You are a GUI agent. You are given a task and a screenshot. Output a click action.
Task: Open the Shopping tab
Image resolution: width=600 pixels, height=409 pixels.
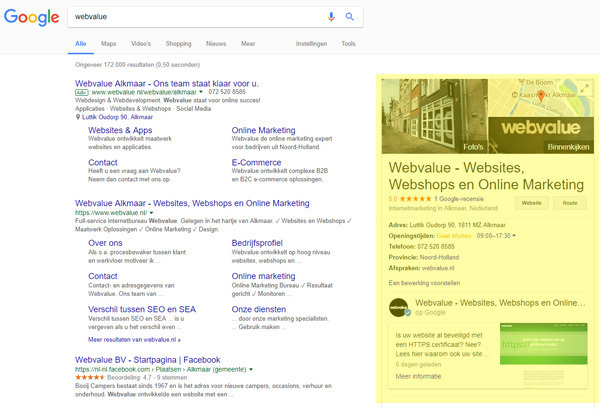click(x=178, y=44)
